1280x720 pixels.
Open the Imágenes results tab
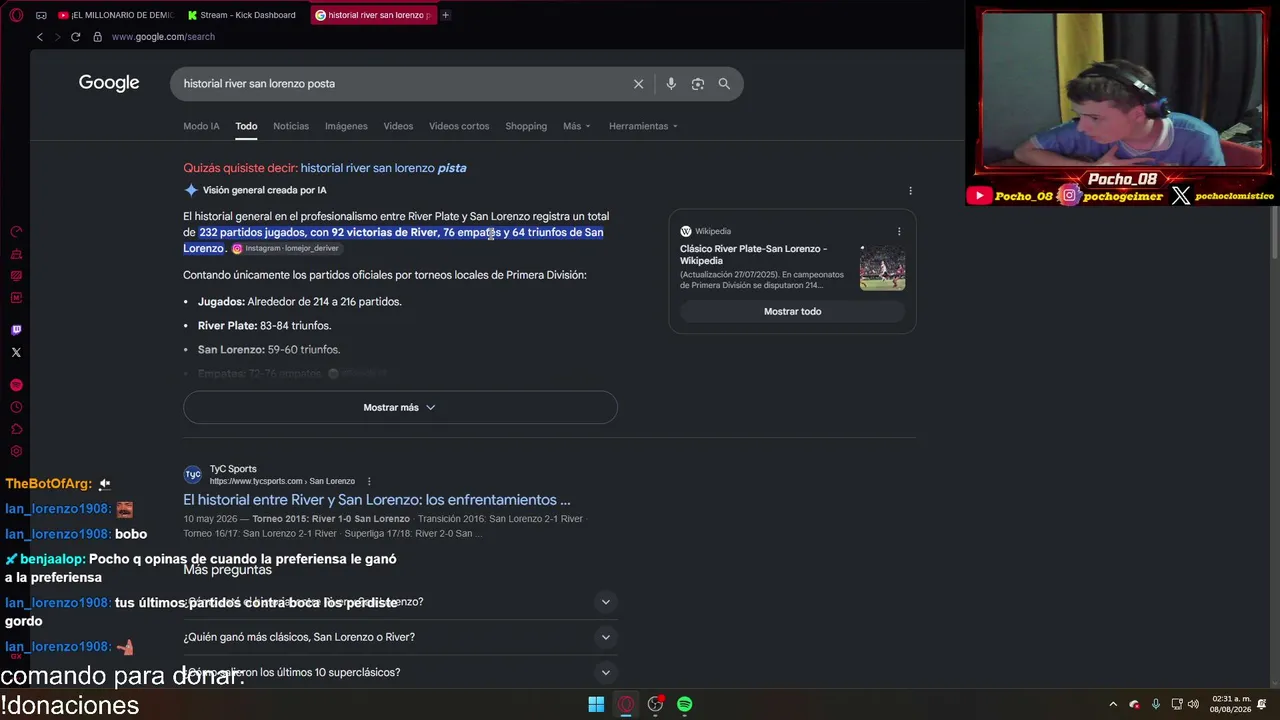[x=346, y=126]
